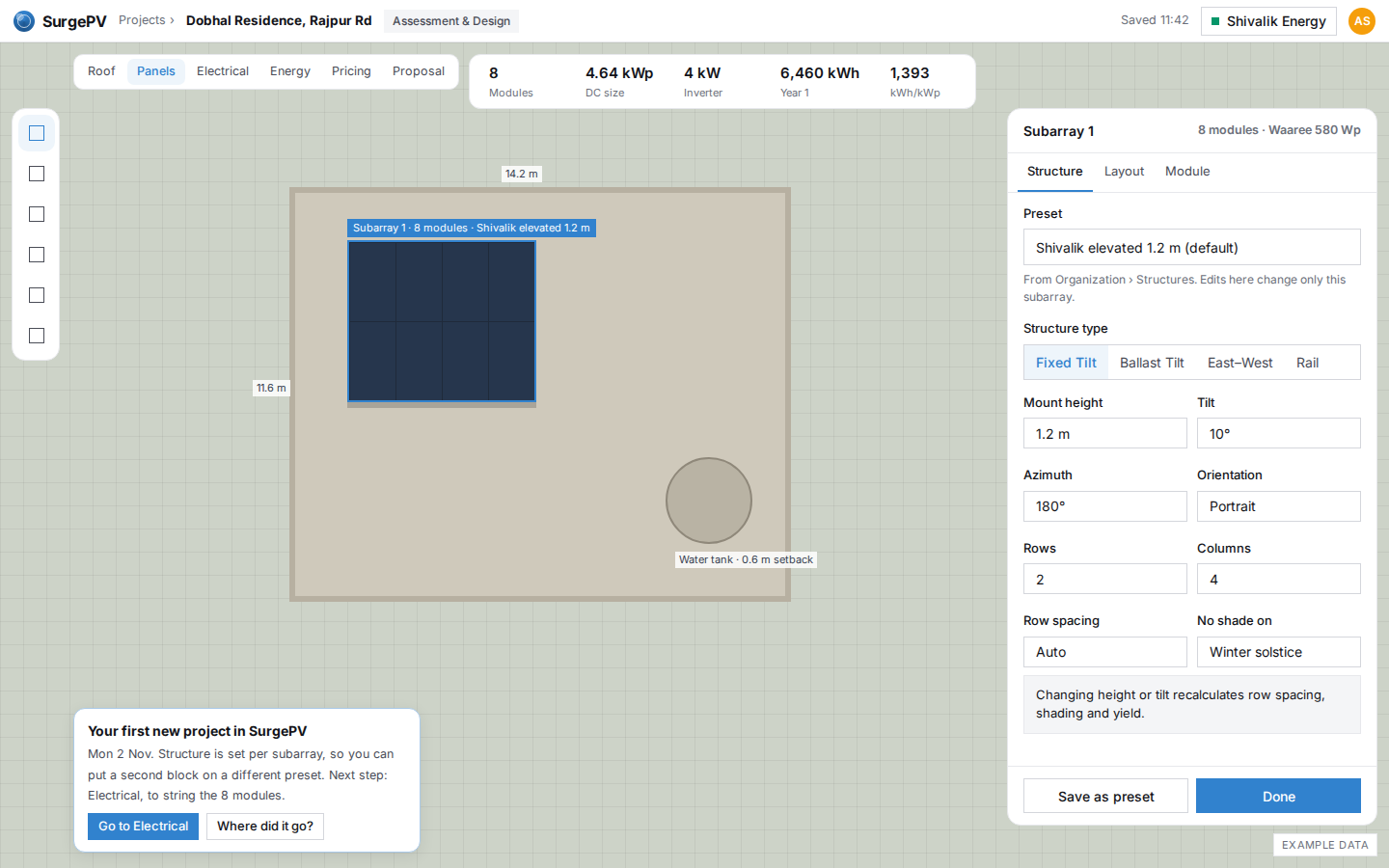Viewport: 1389px width, 868px height.
Task: Click the 11.6 m roof dimension label
Action: [271, 388]
